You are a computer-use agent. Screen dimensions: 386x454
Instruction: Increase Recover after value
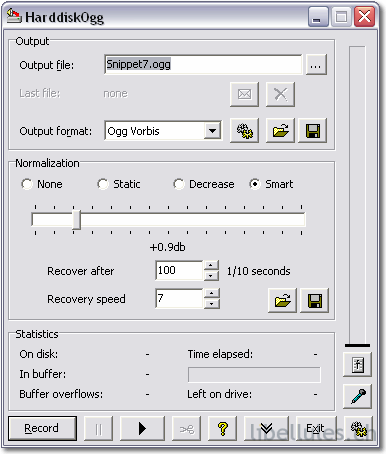[x=211, y=266]
